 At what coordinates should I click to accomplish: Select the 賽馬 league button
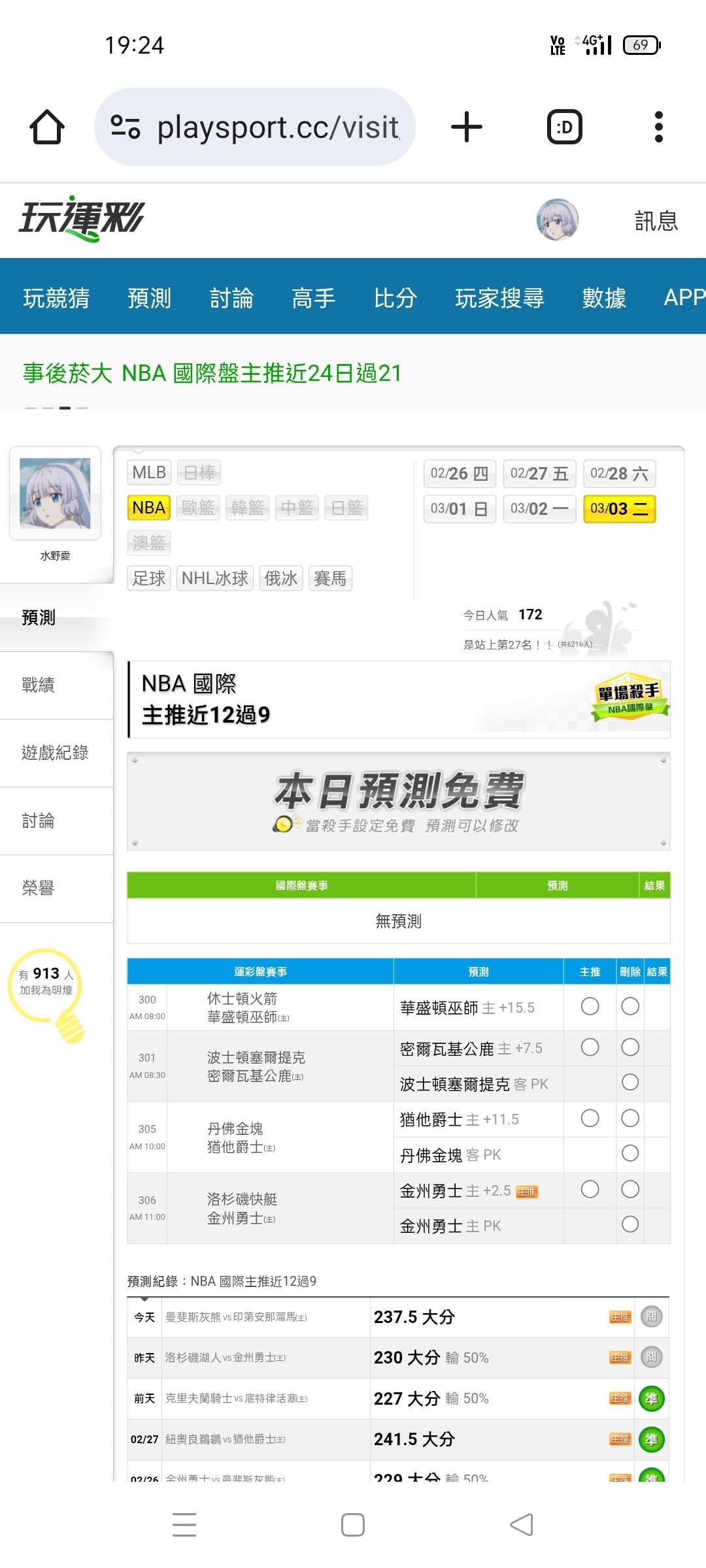coord(330,578)
